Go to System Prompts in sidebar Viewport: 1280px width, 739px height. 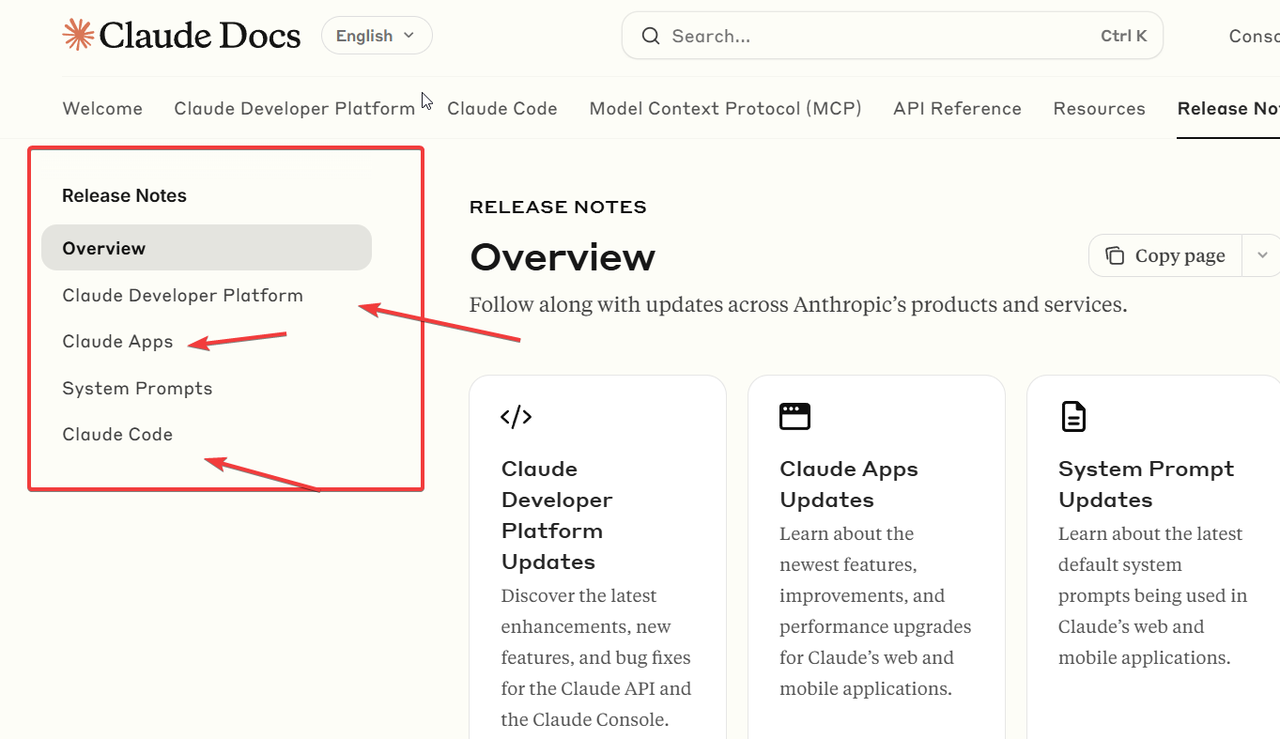[137, 388]
